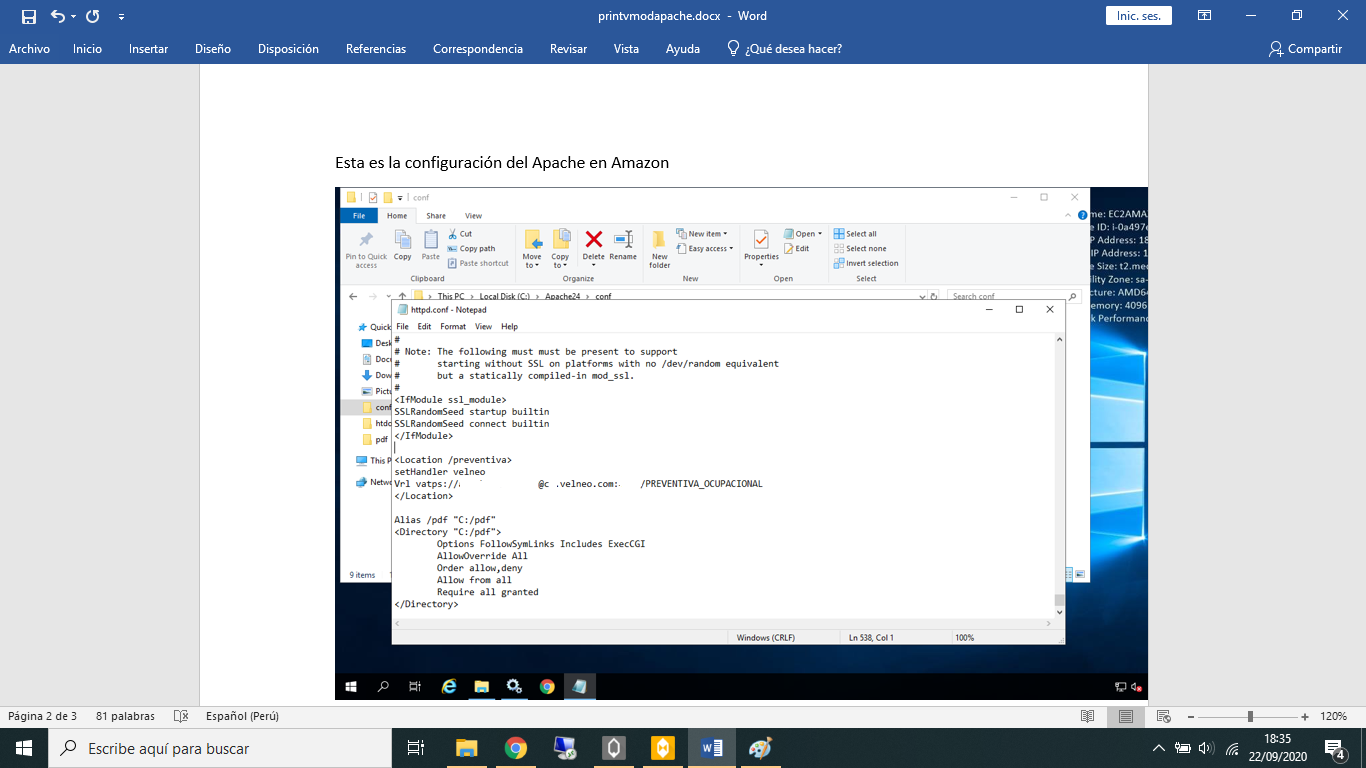
Task: Click the Inic. ses. sign-in button
Action: click(x=1138, y=16)
